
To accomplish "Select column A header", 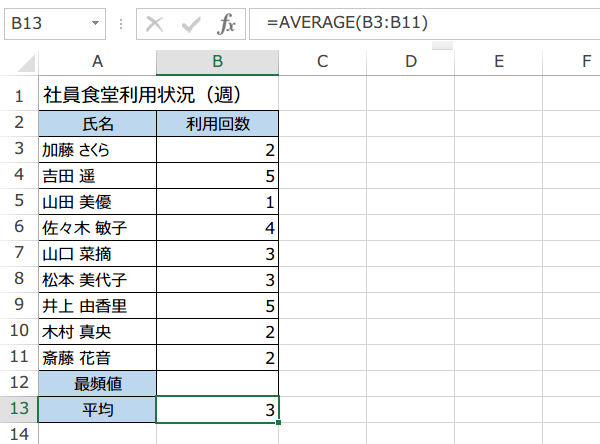I will click(98, 62).
